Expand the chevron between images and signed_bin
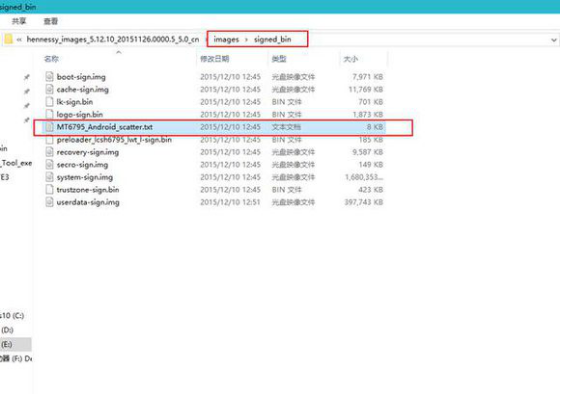 point(246,39)
